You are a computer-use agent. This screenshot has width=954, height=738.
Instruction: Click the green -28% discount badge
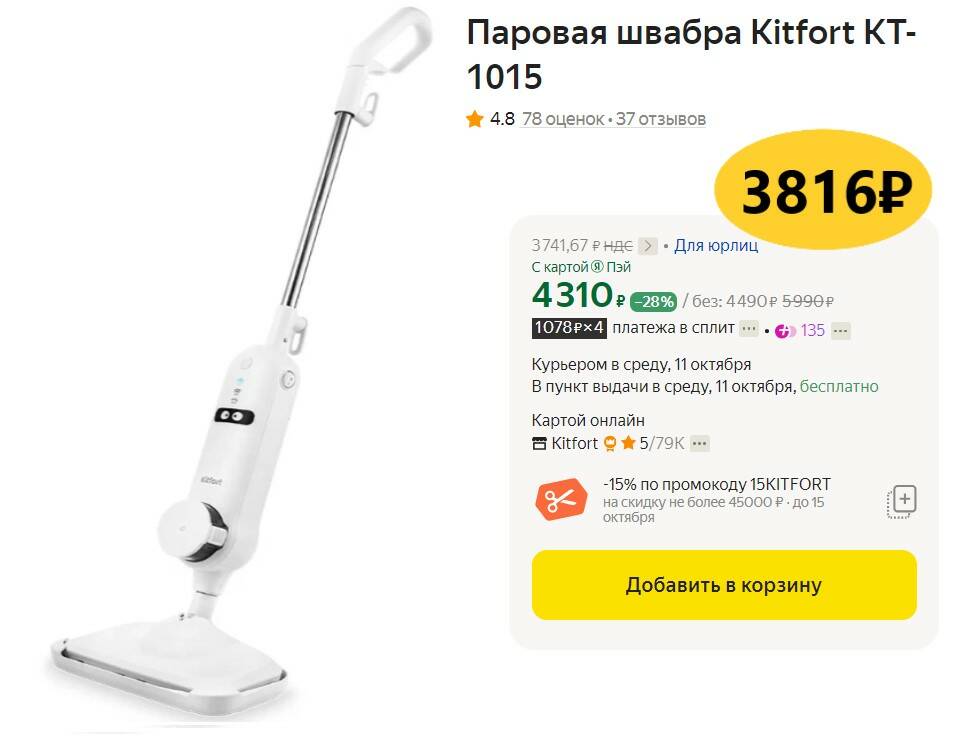(654, 301)
